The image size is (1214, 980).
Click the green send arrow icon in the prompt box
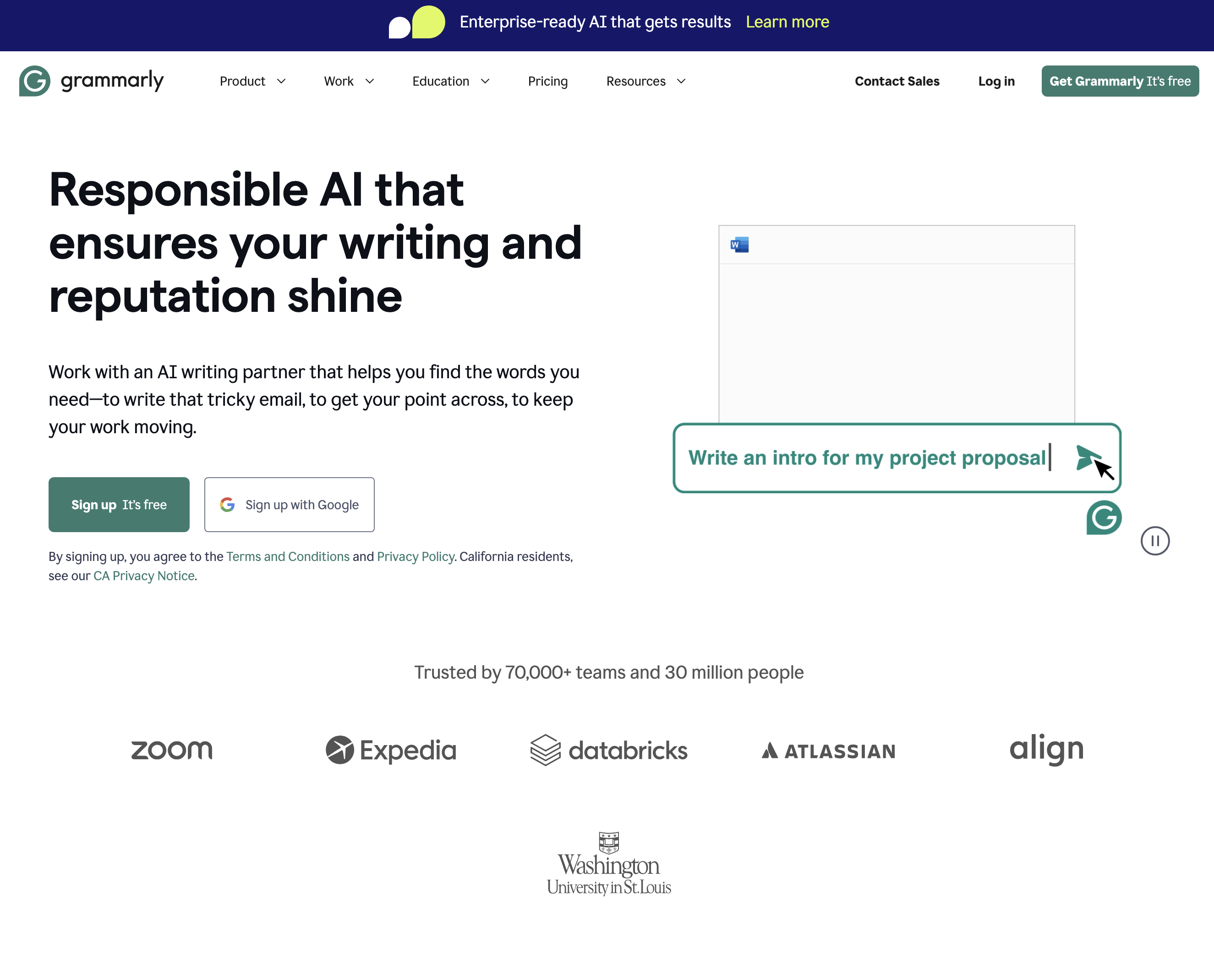pos(1088,457)
